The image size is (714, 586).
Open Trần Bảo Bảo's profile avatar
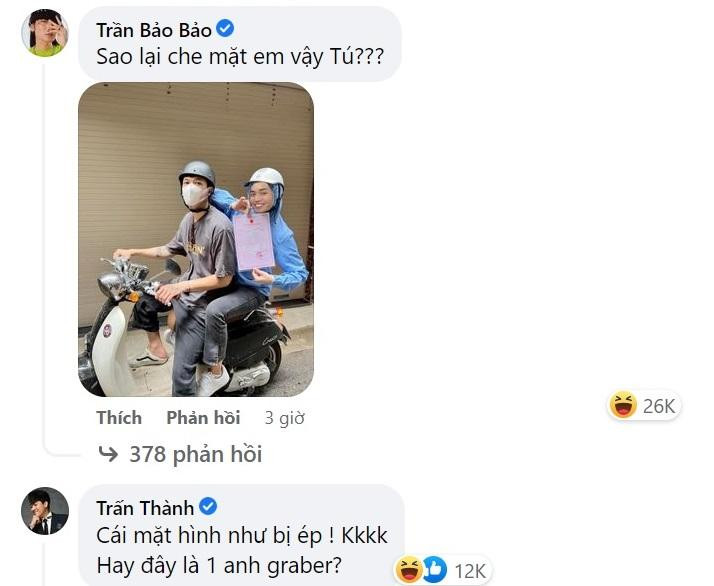click(x=45, y=33)
